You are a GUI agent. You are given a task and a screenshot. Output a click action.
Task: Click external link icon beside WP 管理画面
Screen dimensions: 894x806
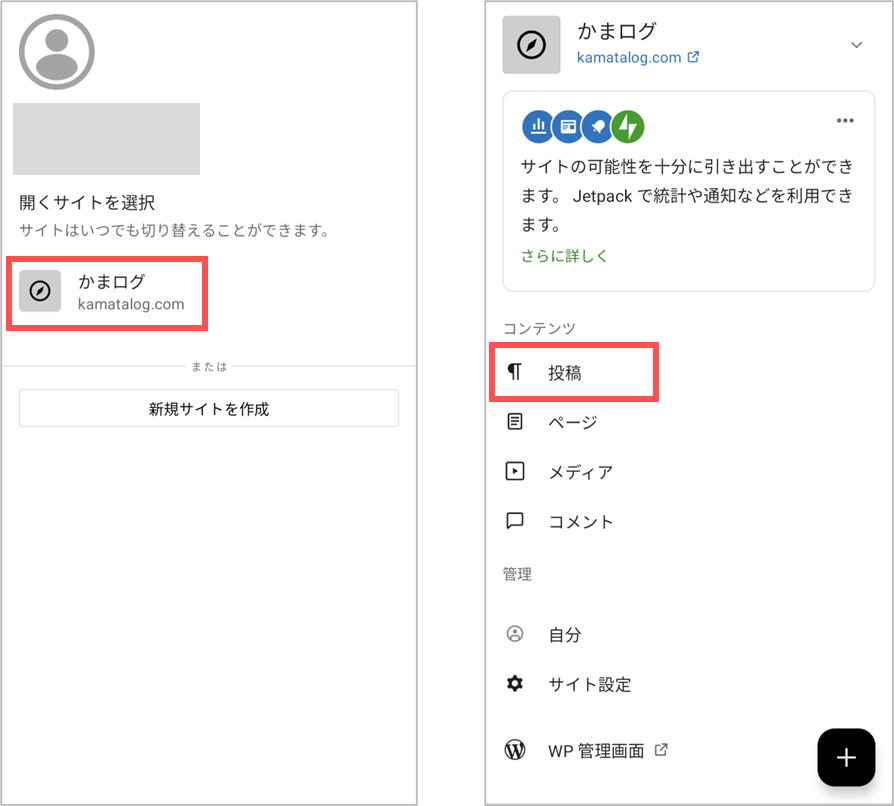tap(661, 750)
